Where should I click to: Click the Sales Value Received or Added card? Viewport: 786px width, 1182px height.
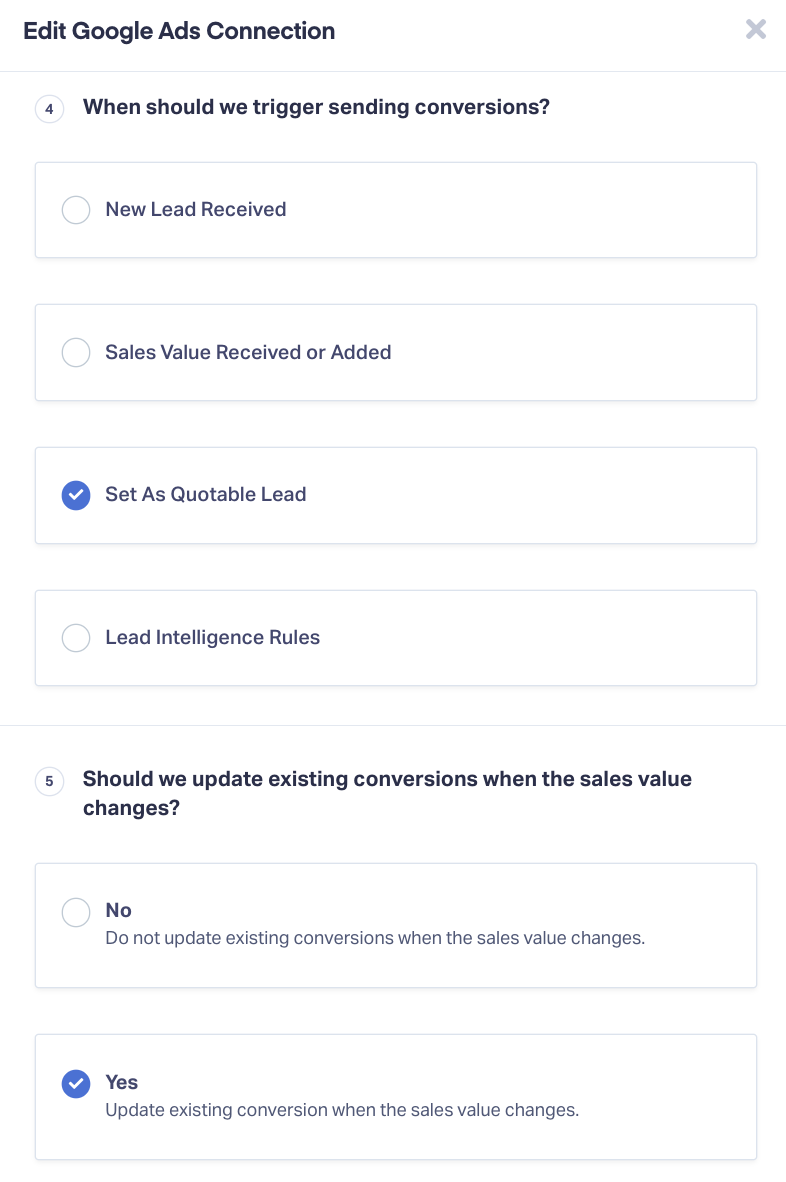pyautogui.click(x=395, y=352)
